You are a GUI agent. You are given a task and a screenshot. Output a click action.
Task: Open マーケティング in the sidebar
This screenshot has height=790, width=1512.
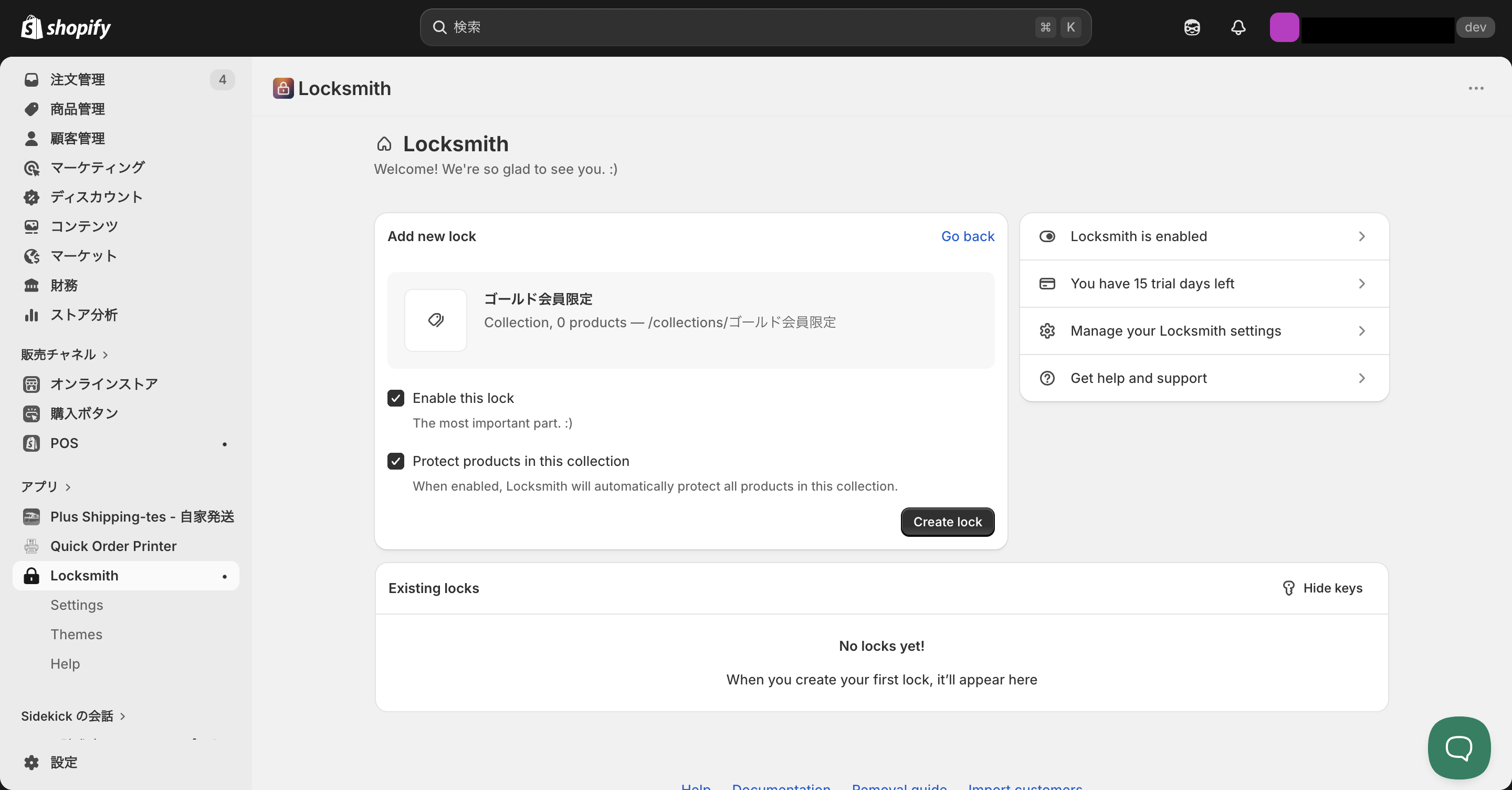tap(125, 168)
